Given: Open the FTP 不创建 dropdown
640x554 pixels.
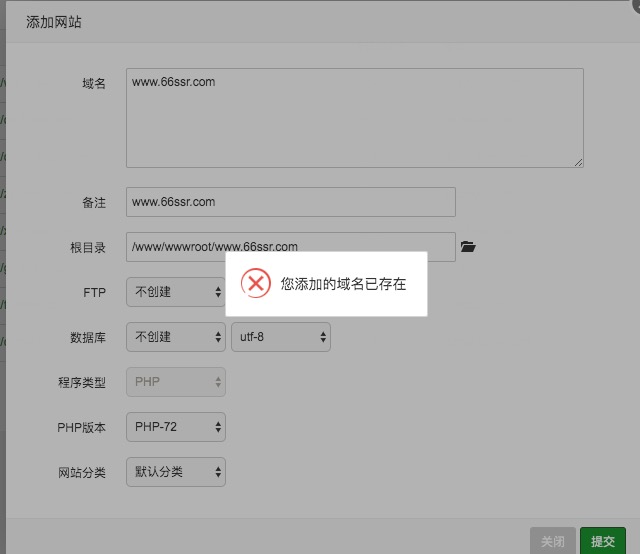Looking at the screenshot, I should pyautogui.click(x=176, y=292).
